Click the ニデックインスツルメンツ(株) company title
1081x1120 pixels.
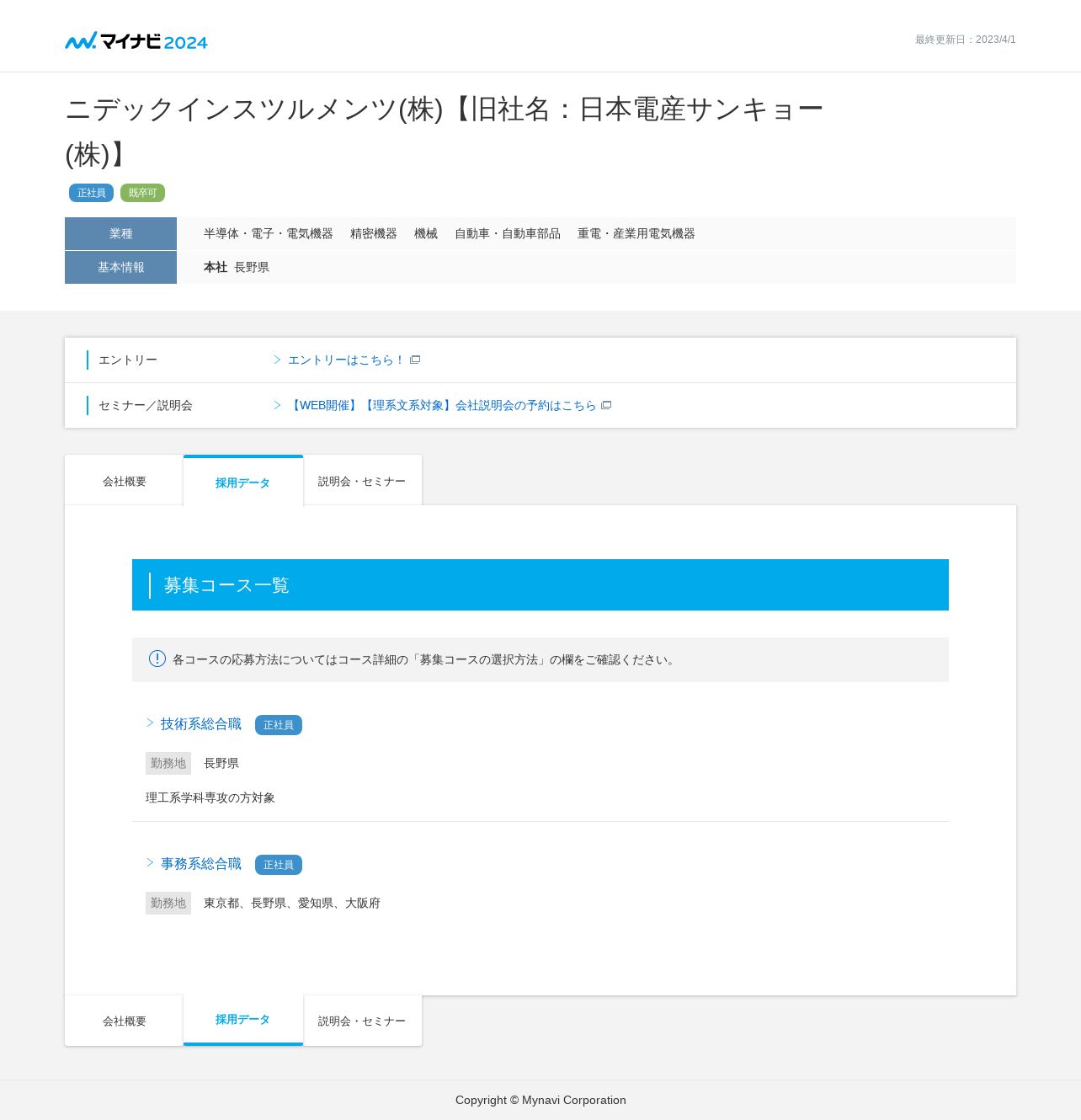tap(445, 131)
